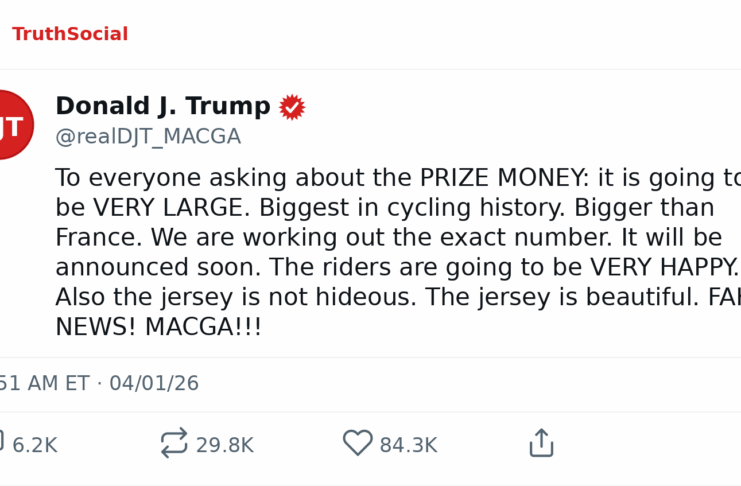
Task: Open the red DJT profile avatar
Action: click(x=13, y=125)
